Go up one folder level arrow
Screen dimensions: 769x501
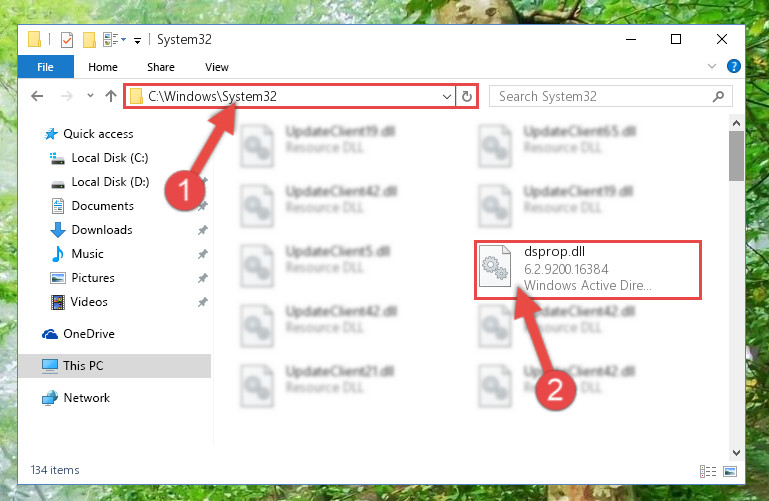coord(111,96)
